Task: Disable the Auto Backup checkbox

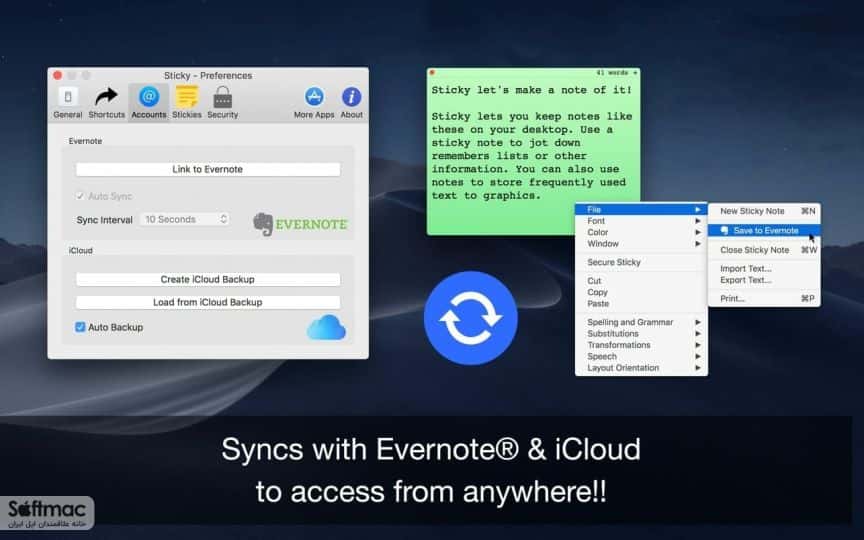Action: pos(80,327)
